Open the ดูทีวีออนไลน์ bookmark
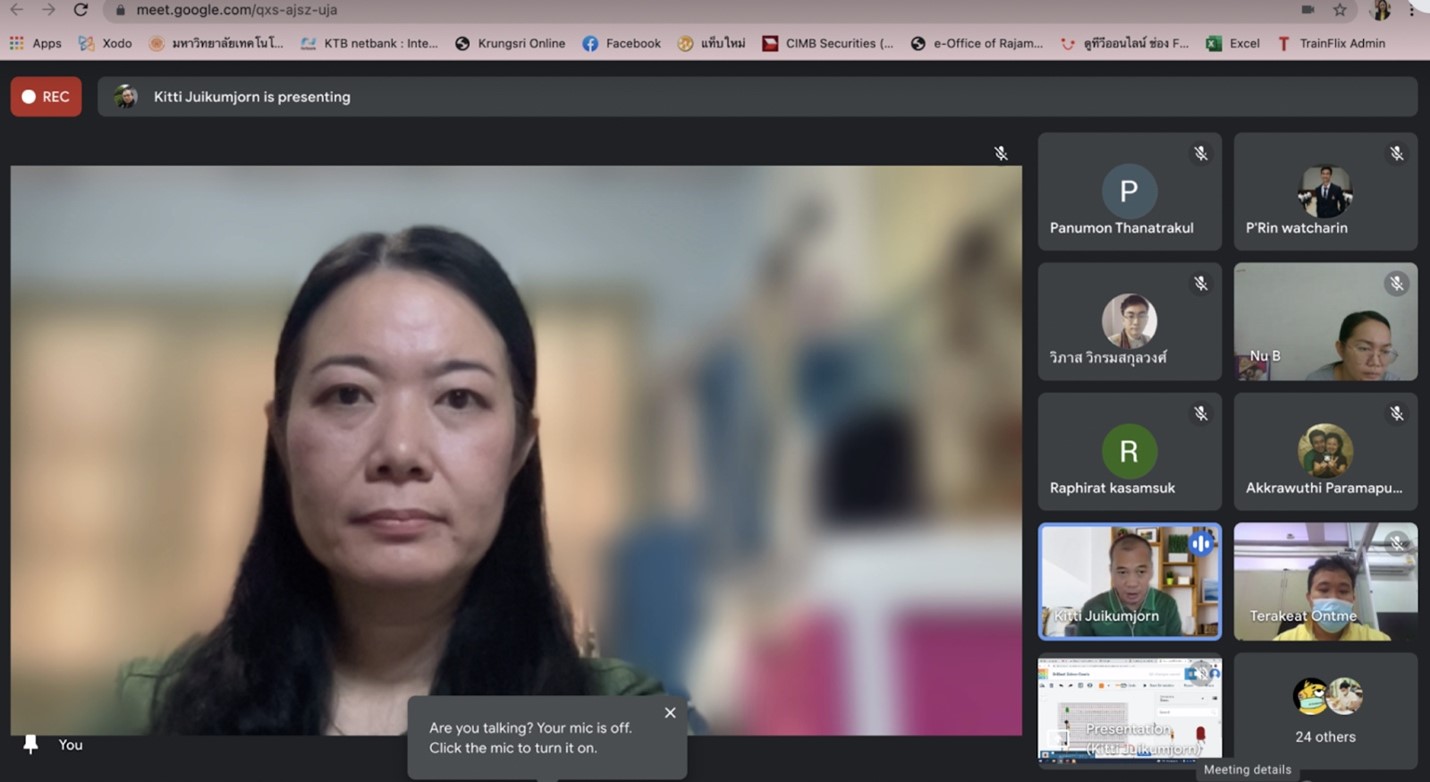The width and height of the screenshot is (1430, 782). [x=1125, y=43]
